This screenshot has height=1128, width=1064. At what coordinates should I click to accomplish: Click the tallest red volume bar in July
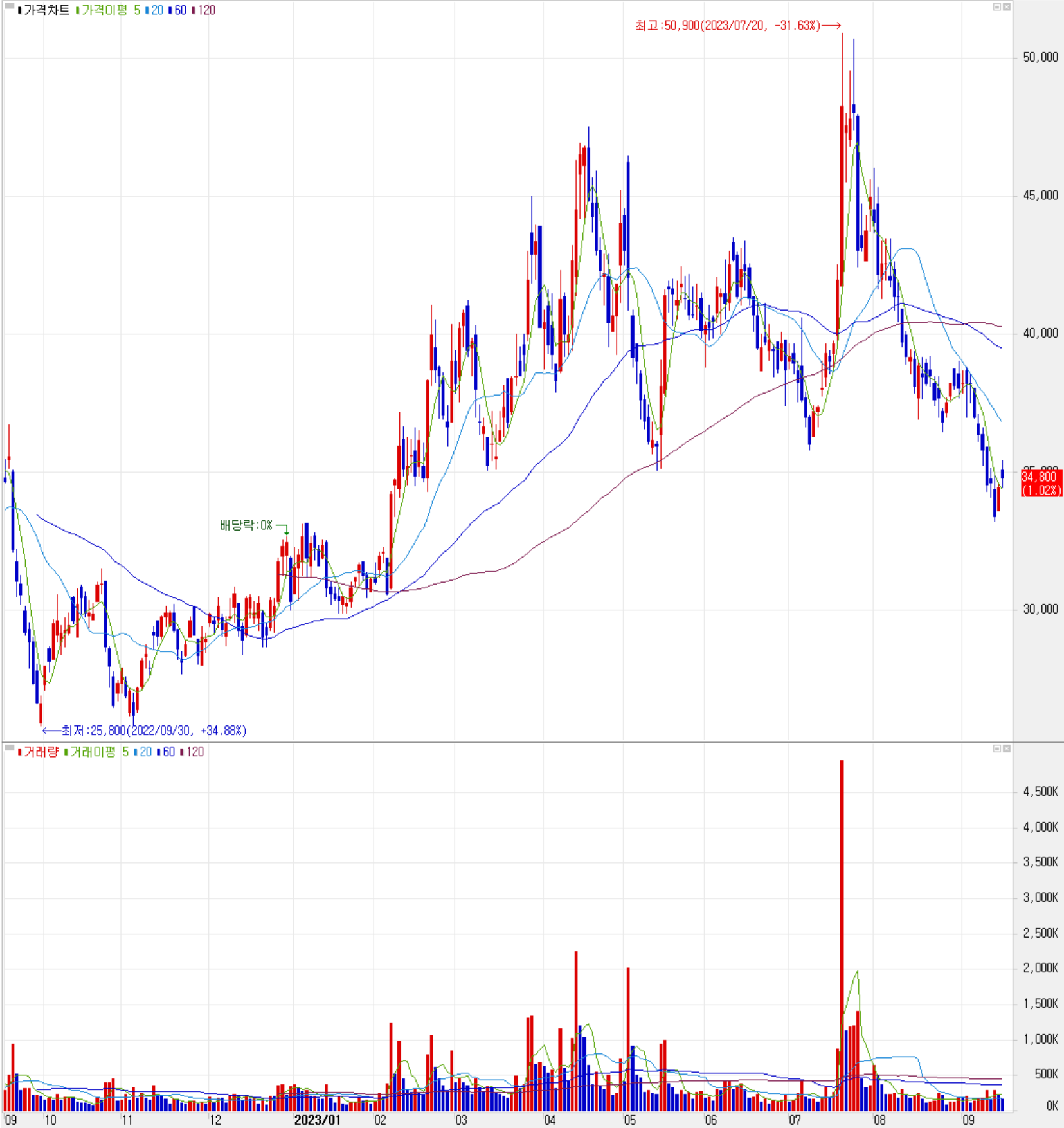point(842,936)
